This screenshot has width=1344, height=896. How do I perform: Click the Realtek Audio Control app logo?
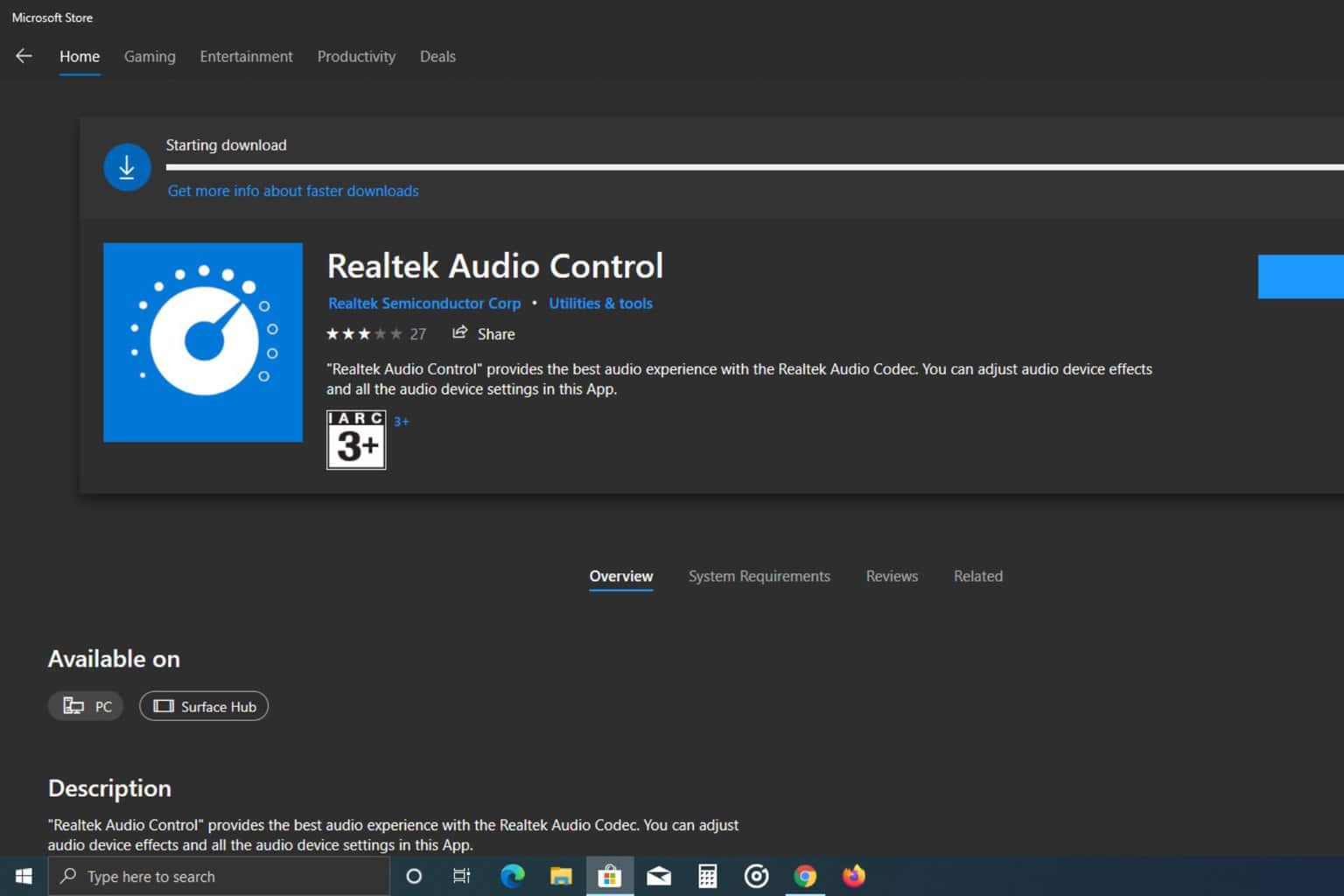click(x=203, y=342)
